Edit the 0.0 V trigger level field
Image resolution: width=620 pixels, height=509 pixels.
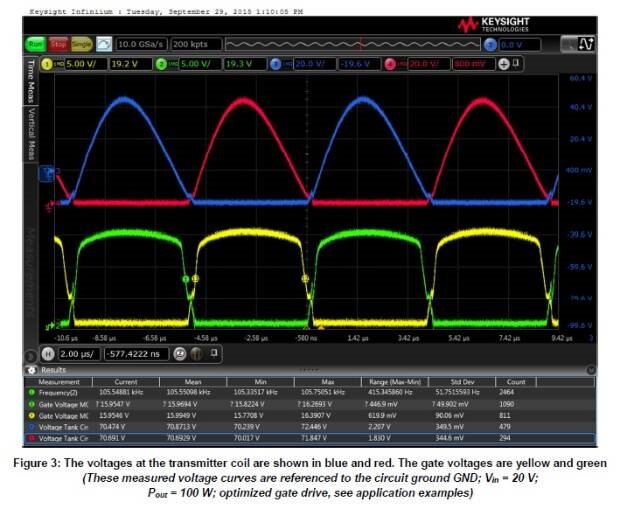pyautogui.click(x=519, y=45)
